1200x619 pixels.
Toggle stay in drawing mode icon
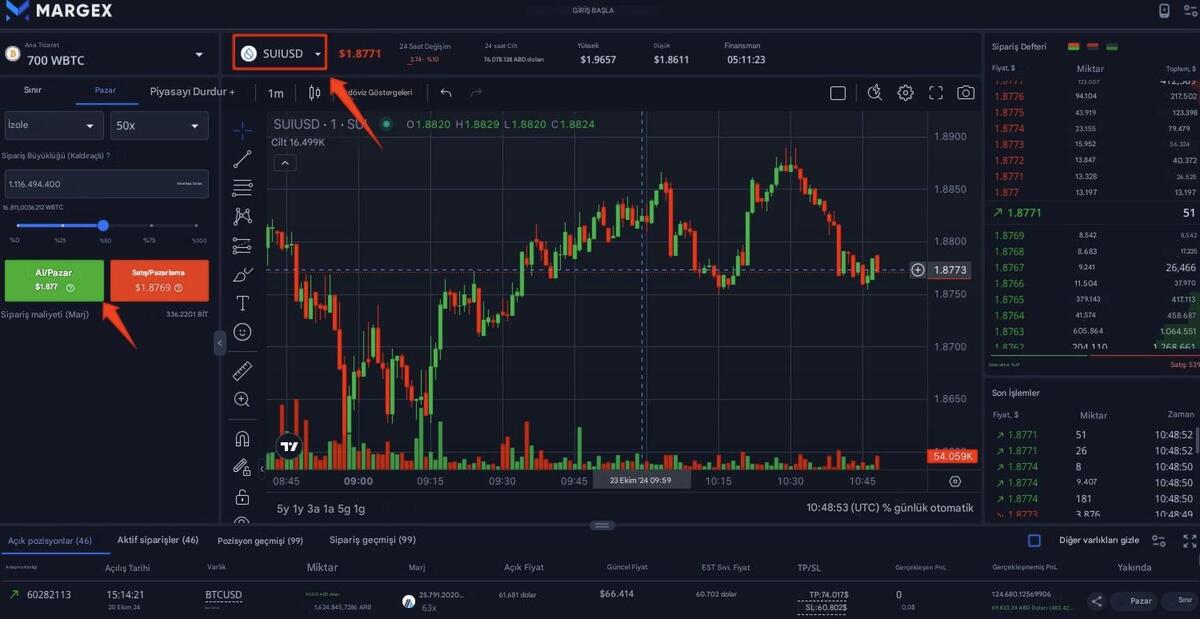[x=242, y=467]
